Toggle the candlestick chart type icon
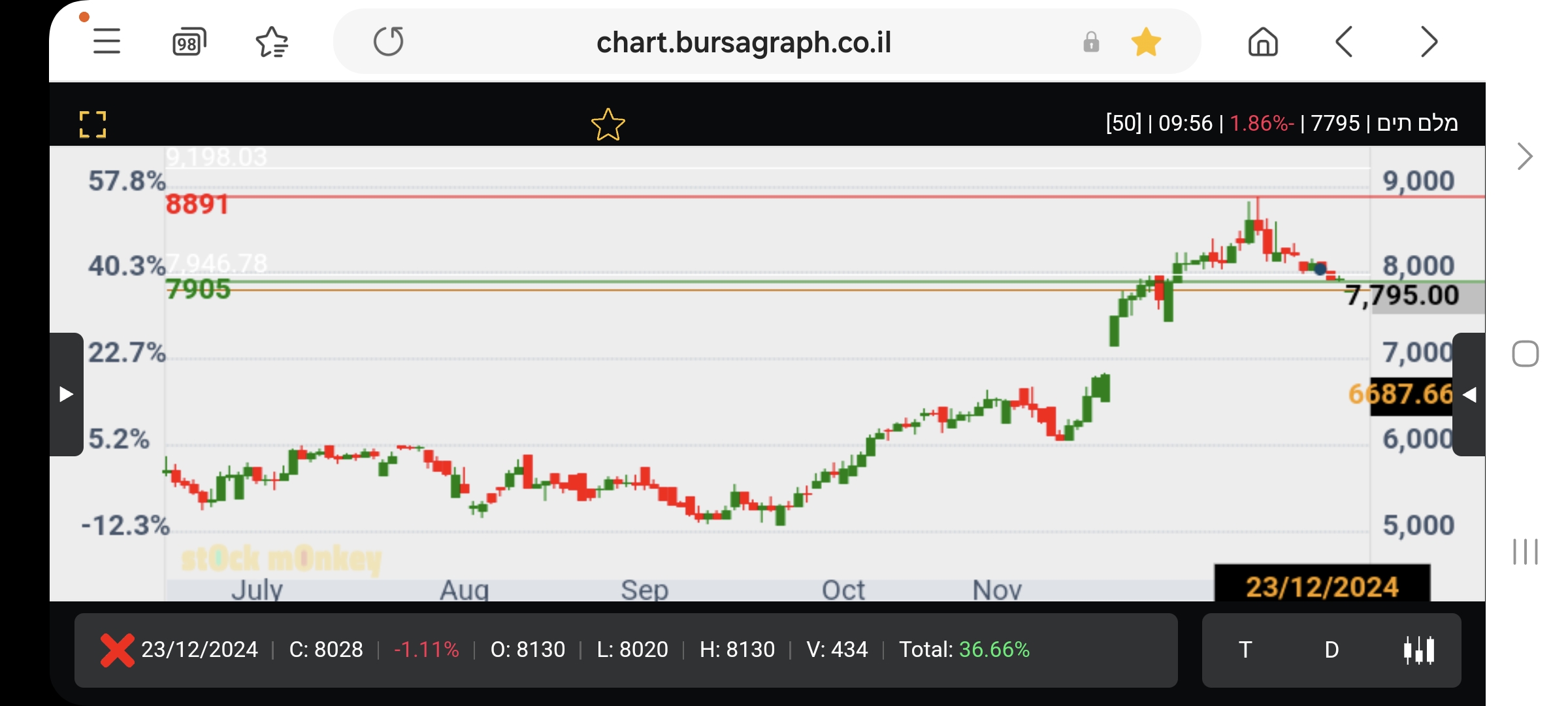 pos(1418,650)
